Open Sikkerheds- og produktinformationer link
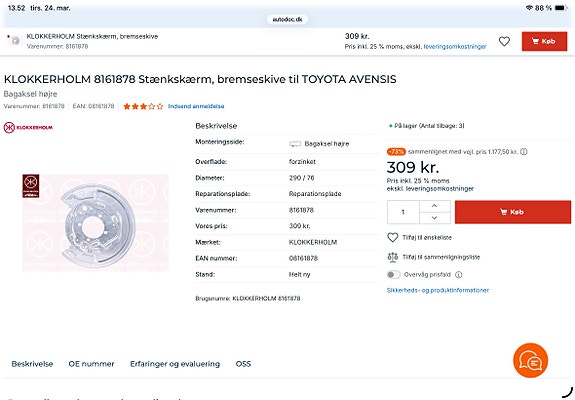575x400 pixels. [437, 290]
